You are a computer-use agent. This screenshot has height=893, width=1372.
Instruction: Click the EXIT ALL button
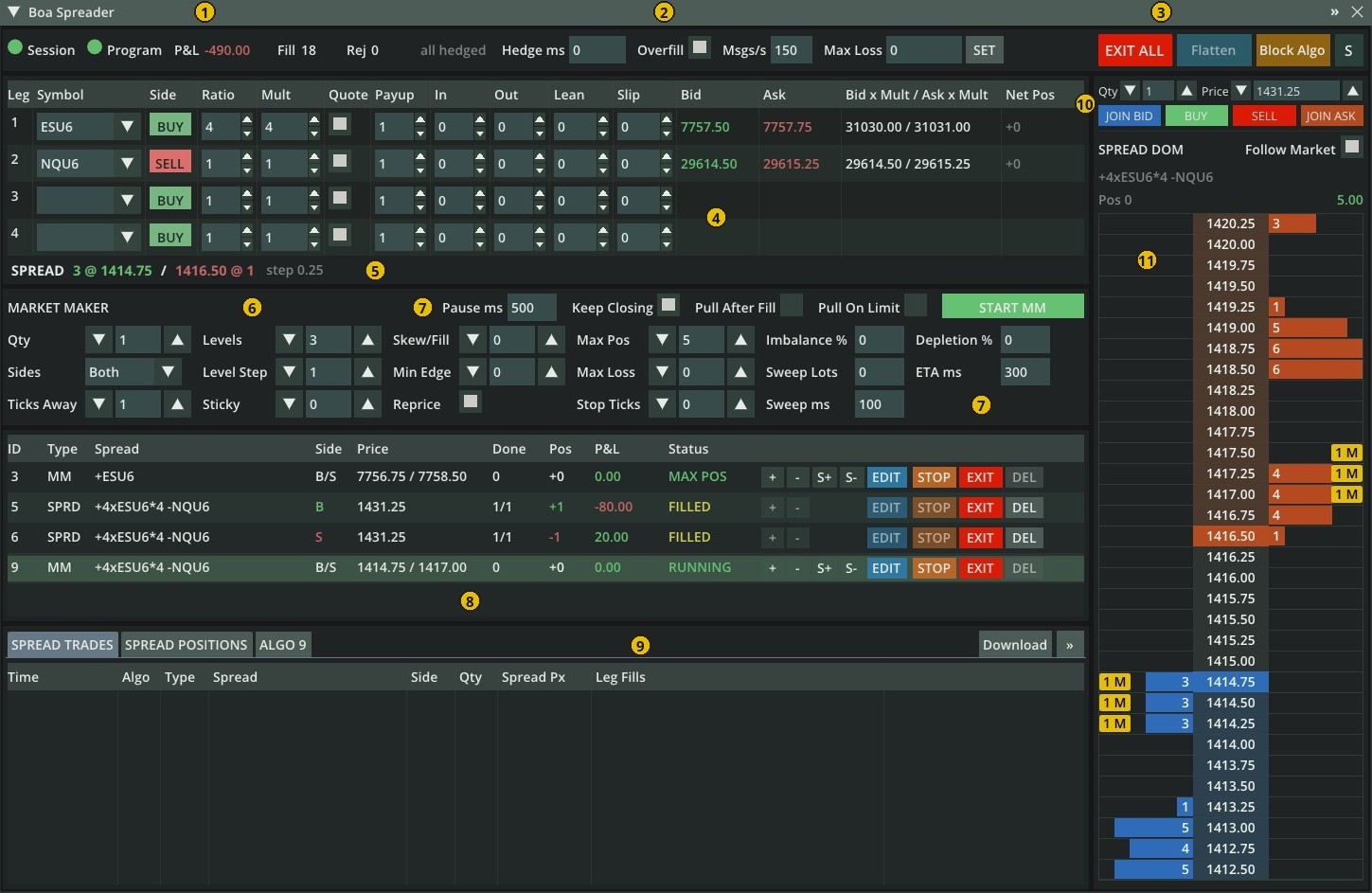(1134, 50)
